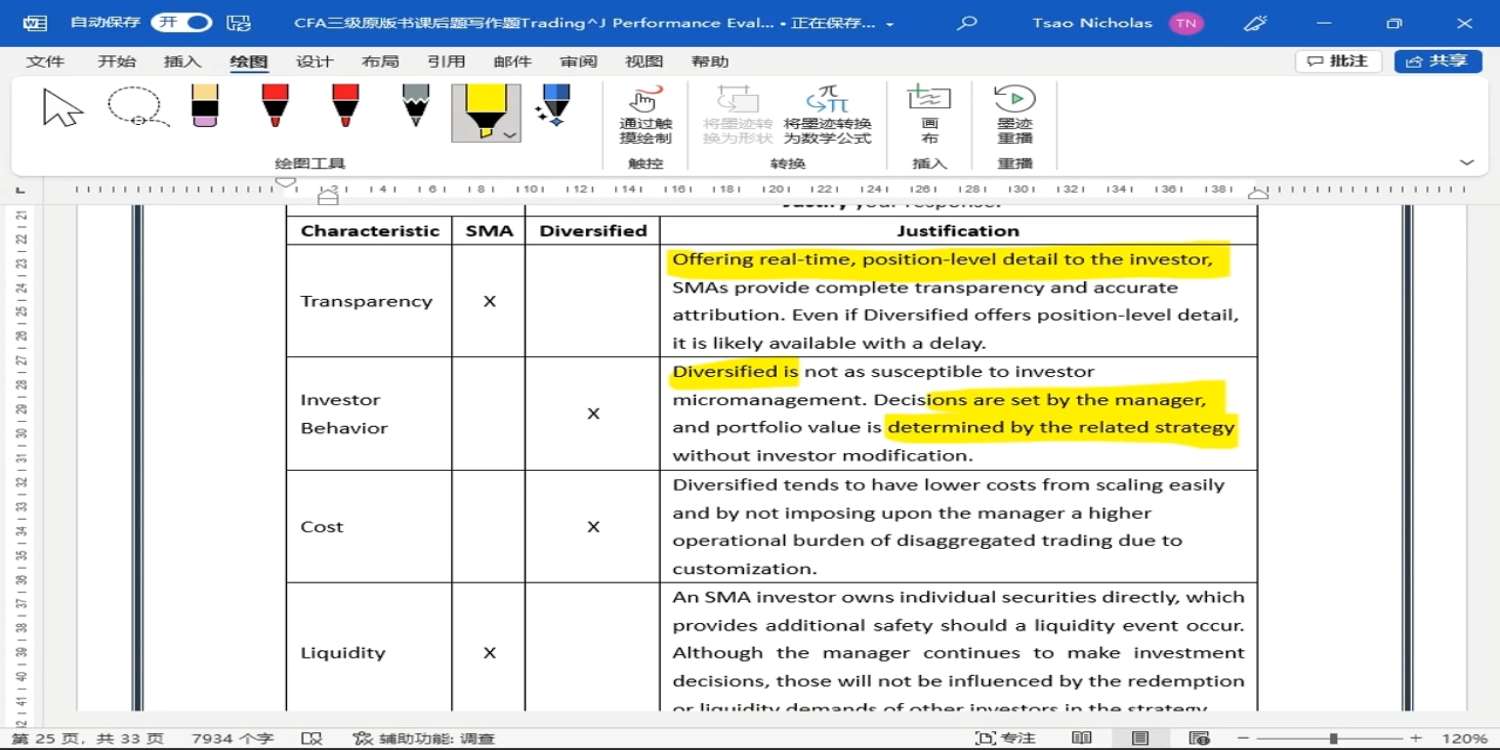Select the gray pencil tool
The height and width of the screenshot is (750, 1500).
(x=415, y=106)
